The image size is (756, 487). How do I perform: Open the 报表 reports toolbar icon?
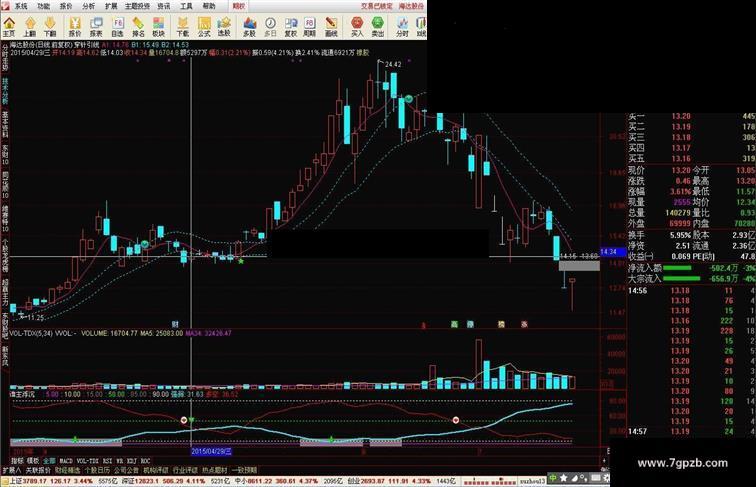96,27
